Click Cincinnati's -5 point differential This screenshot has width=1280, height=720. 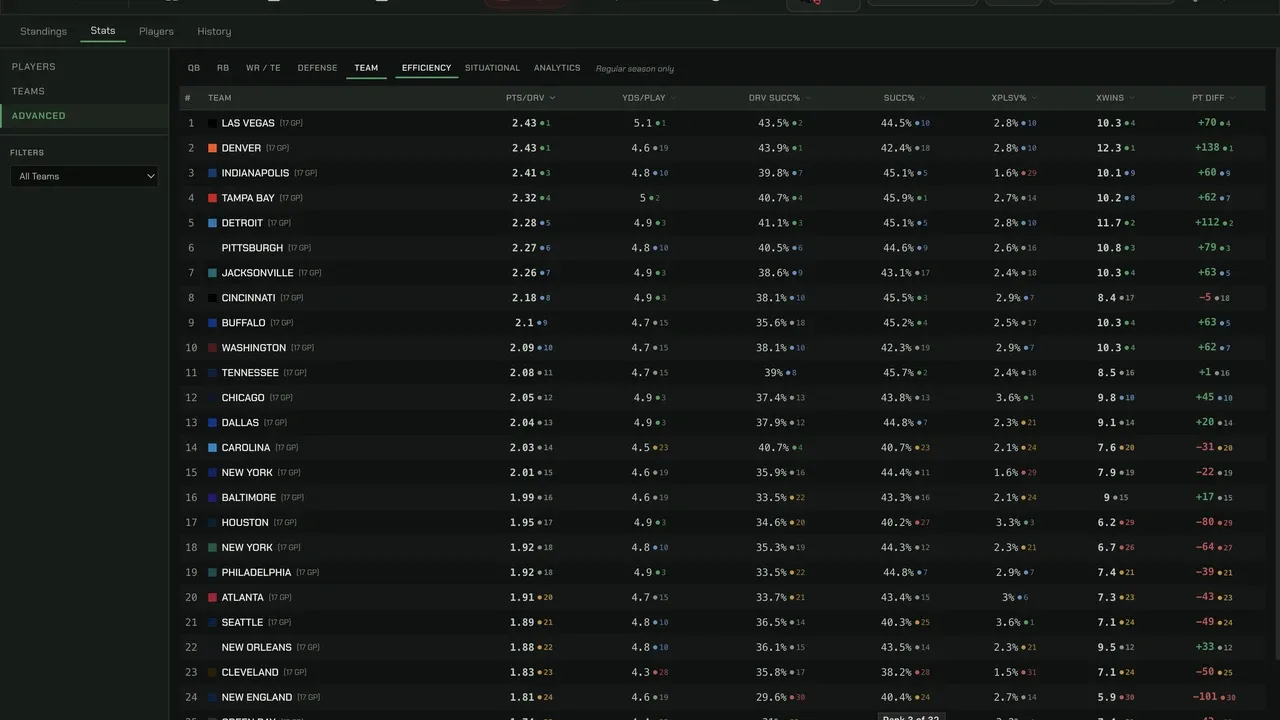[1205, 298]
